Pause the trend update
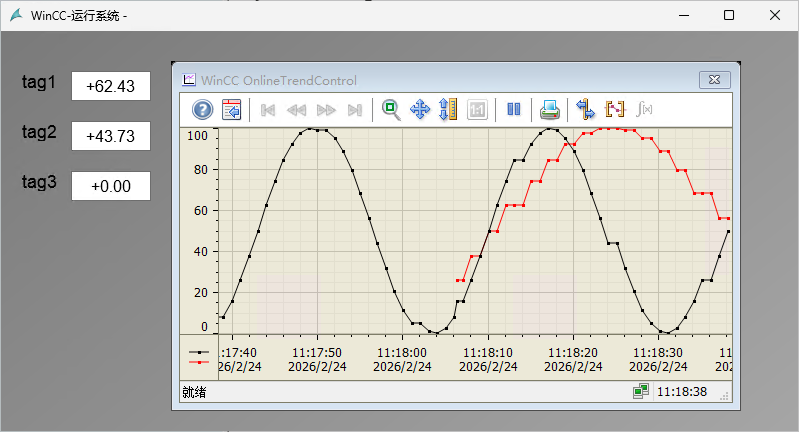 [513, 110]
